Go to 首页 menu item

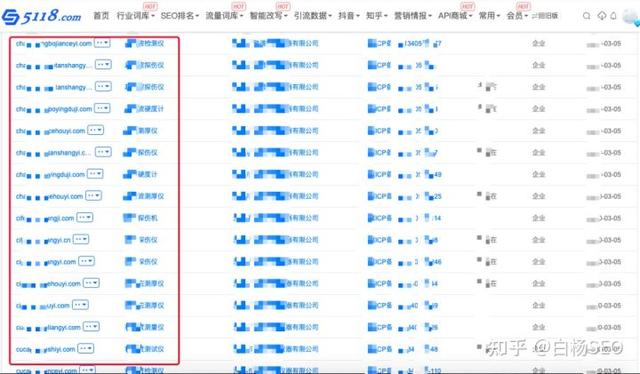tap(101, 16)
